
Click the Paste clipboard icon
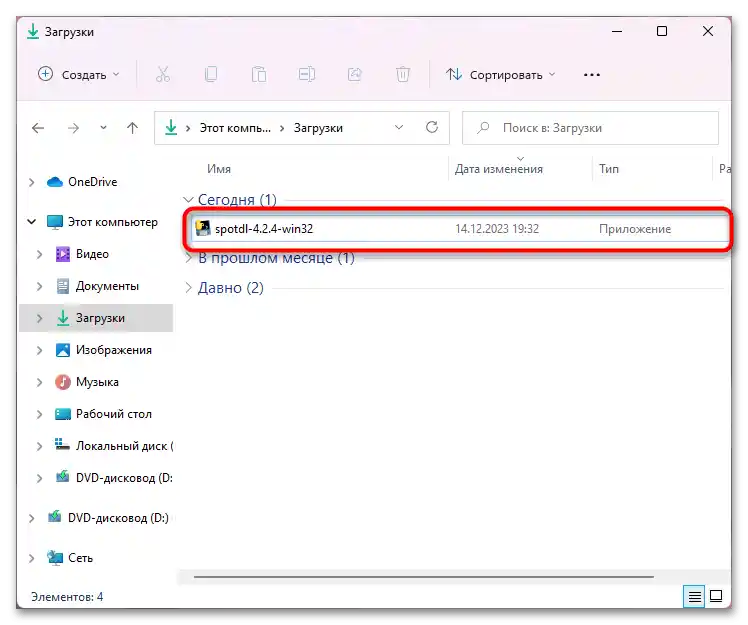pyautogui.click(x=259, y=74)
